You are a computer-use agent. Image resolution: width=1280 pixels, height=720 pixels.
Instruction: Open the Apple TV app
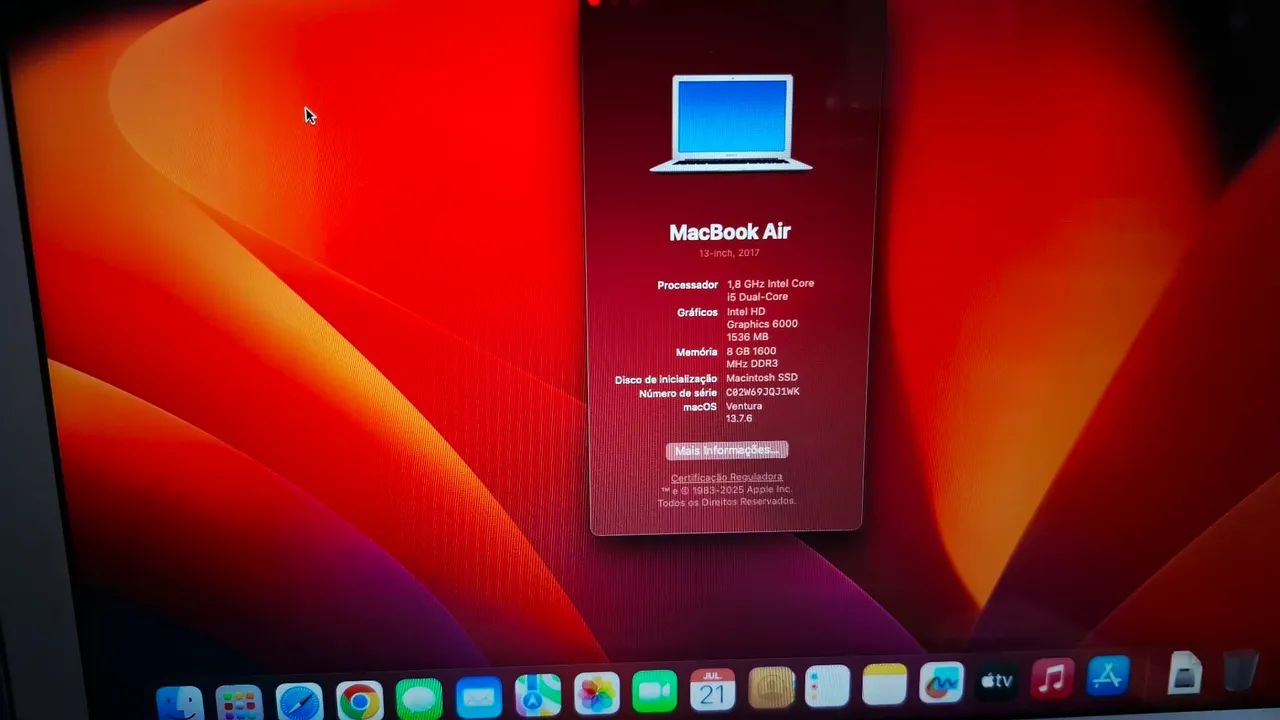point(997,681)
